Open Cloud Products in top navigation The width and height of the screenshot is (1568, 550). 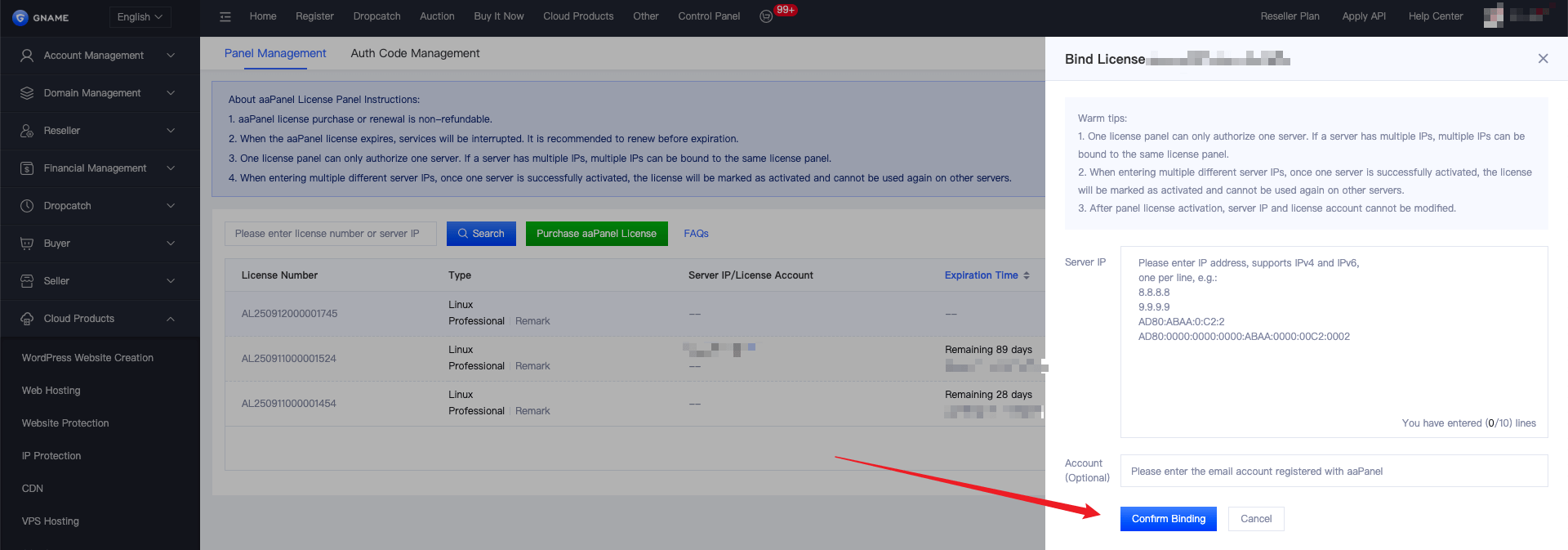(578, 16)
